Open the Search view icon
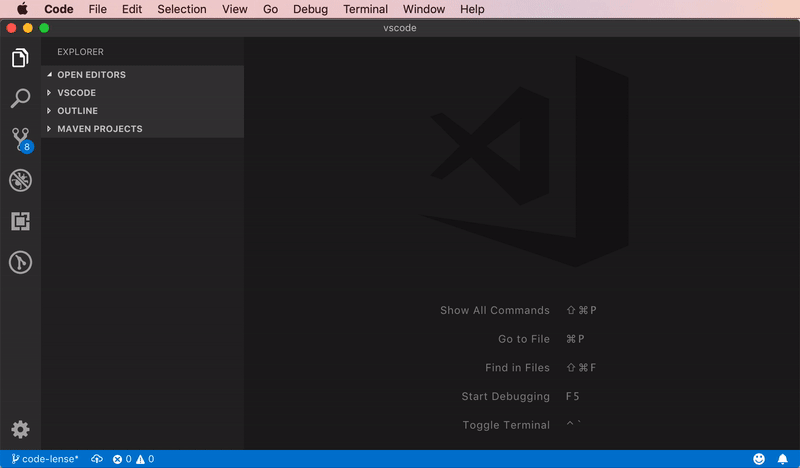800x468 pixels. tap(20, 98)
